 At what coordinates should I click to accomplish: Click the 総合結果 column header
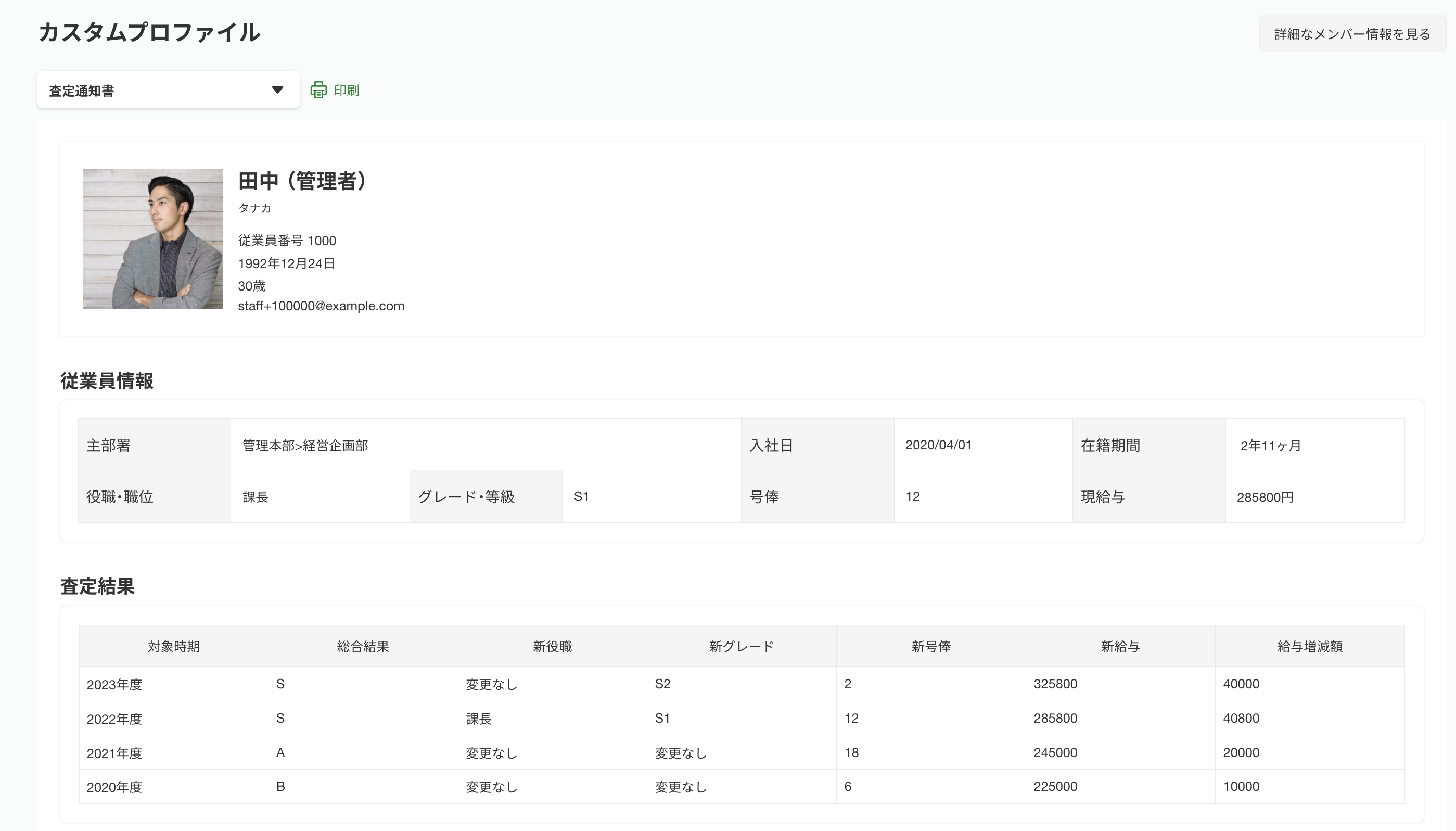[x=363, y=647]
